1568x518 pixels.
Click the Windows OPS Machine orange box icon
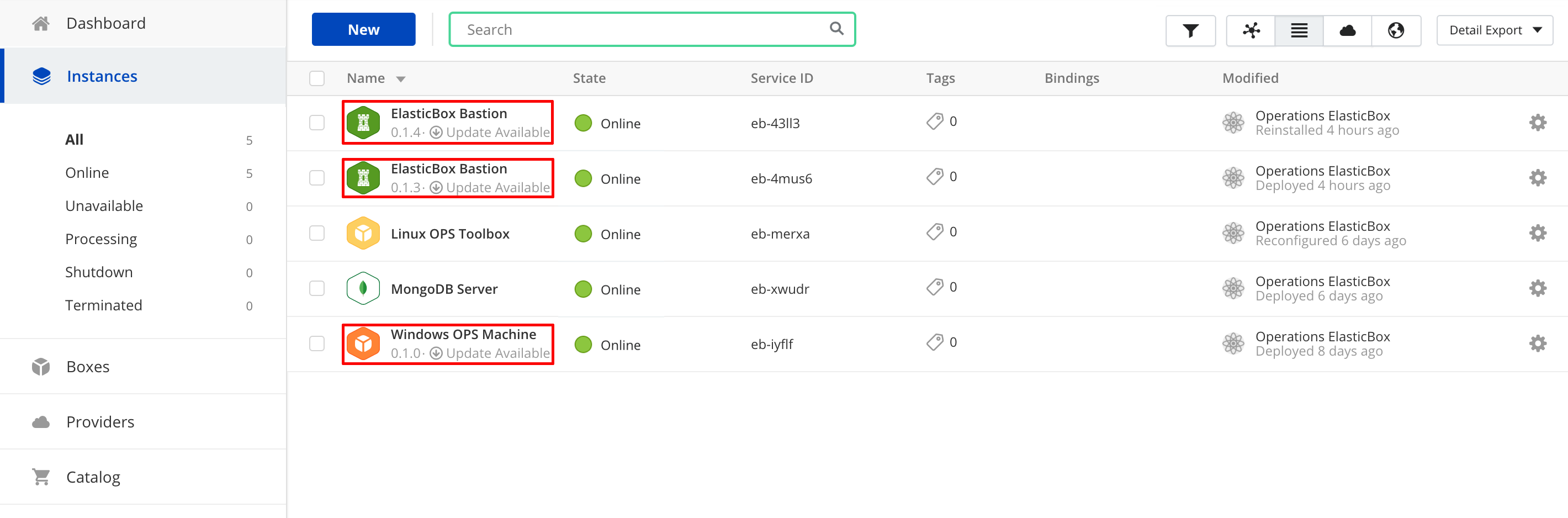coord(363,344)
